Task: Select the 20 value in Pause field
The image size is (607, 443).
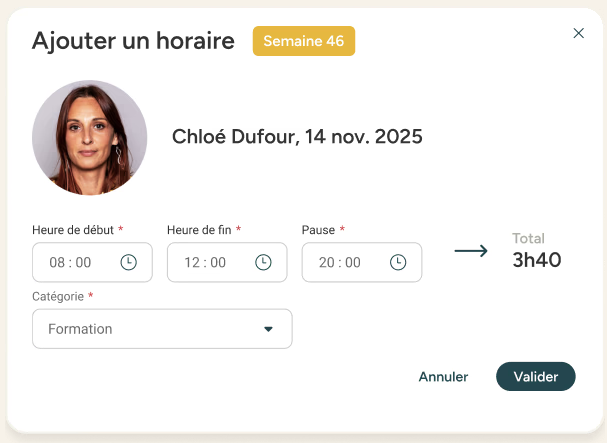Action: pyautogui.click(x=327, y=263)
